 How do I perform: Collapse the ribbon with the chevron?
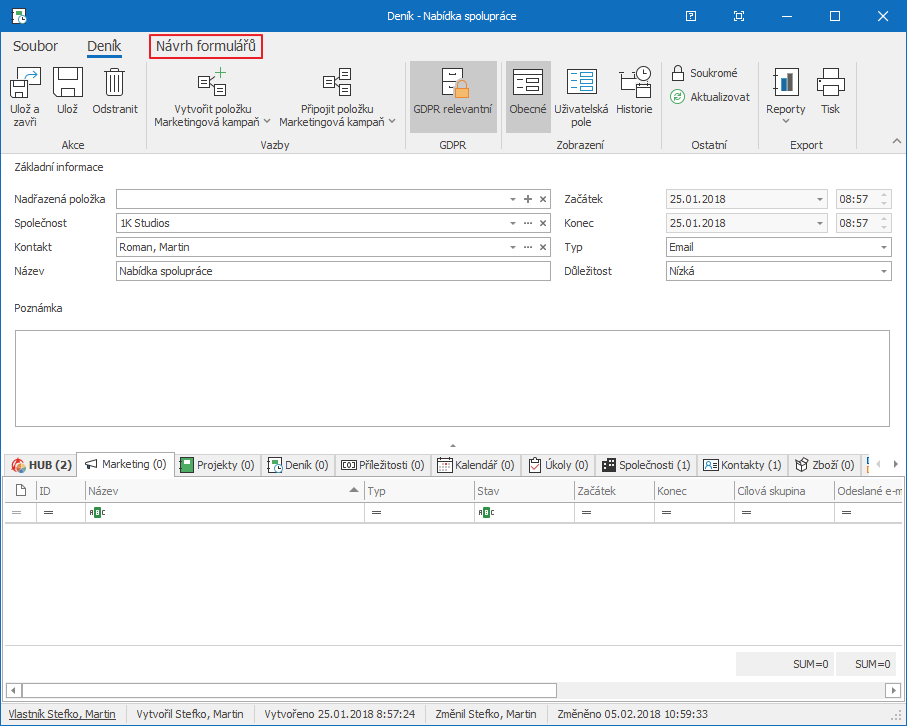(896, 141)
